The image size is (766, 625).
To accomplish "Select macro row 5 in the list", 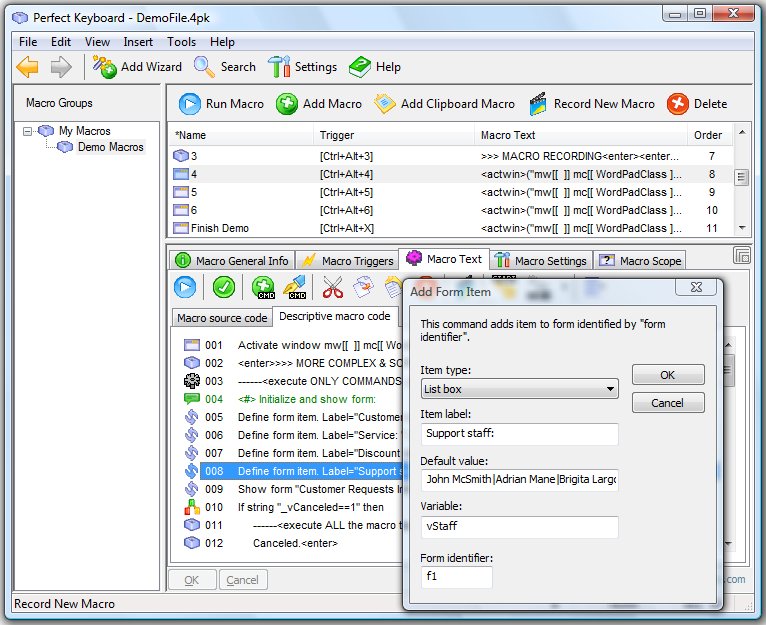I will tap(450, 192).
